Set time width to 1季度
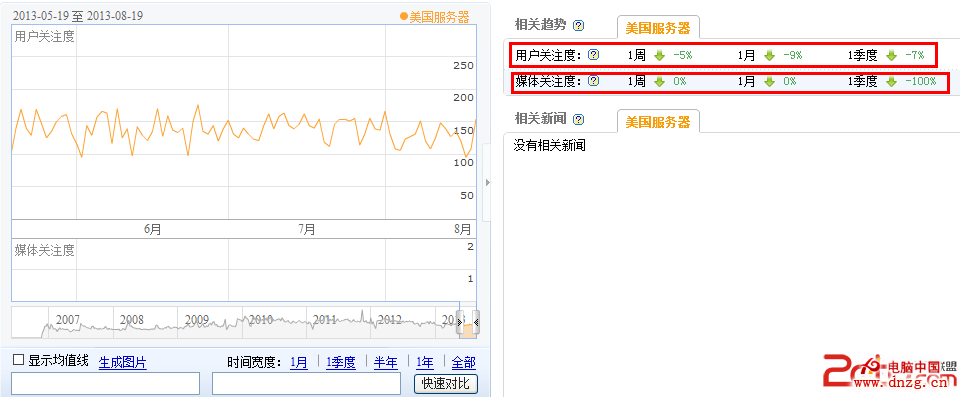 click(341, 363)
